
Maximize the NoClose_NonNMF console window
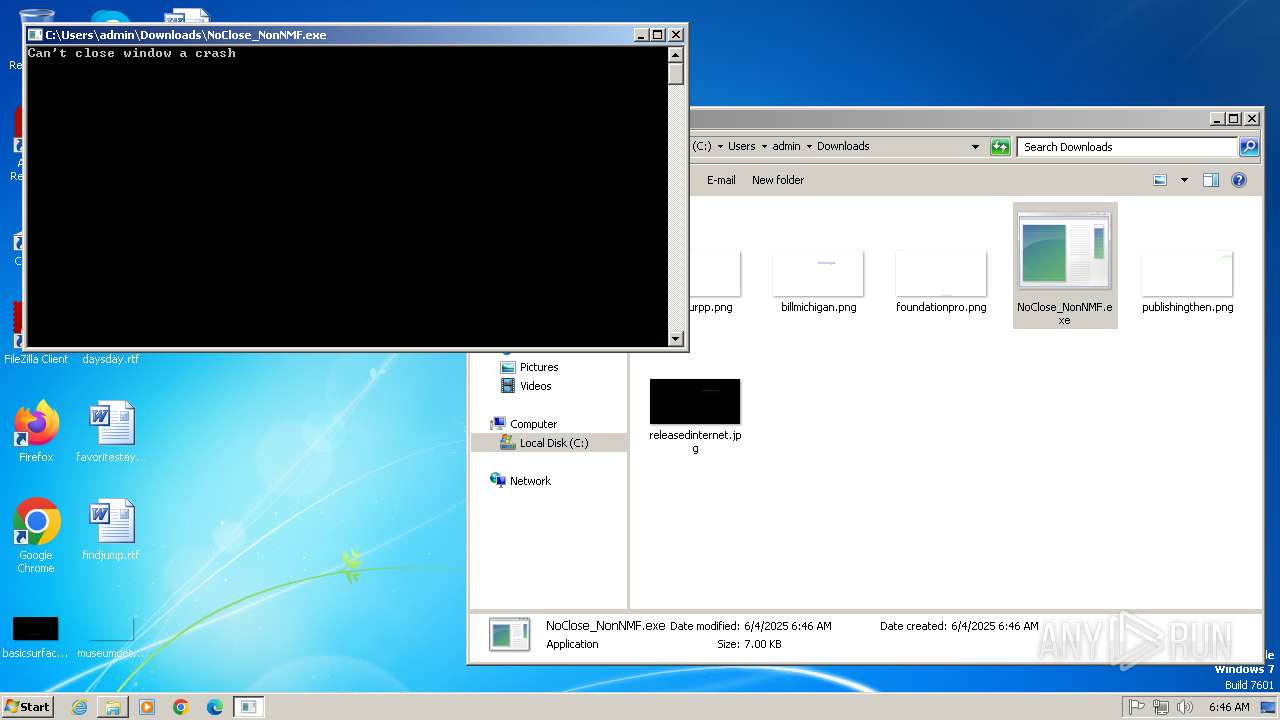point(657,35)
